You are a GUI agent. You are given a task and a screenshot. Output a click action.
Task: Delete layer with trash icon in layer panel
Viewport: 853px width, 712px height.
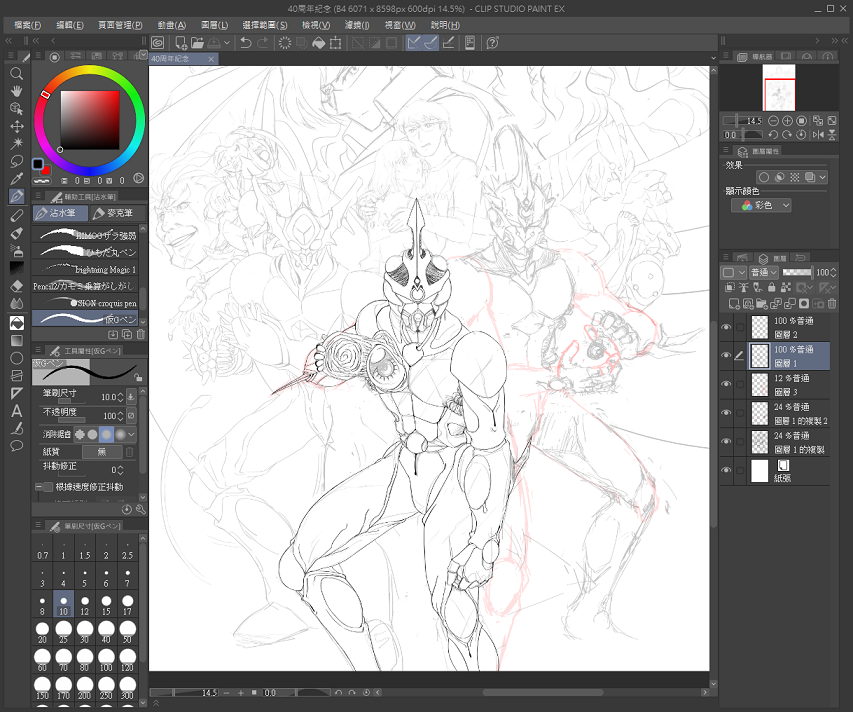(x=832, y=304)
